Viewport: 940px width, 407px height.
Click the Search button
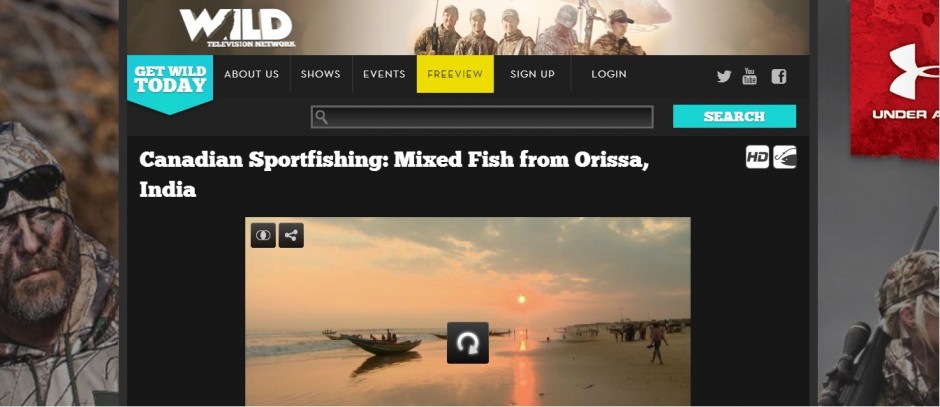734,116
